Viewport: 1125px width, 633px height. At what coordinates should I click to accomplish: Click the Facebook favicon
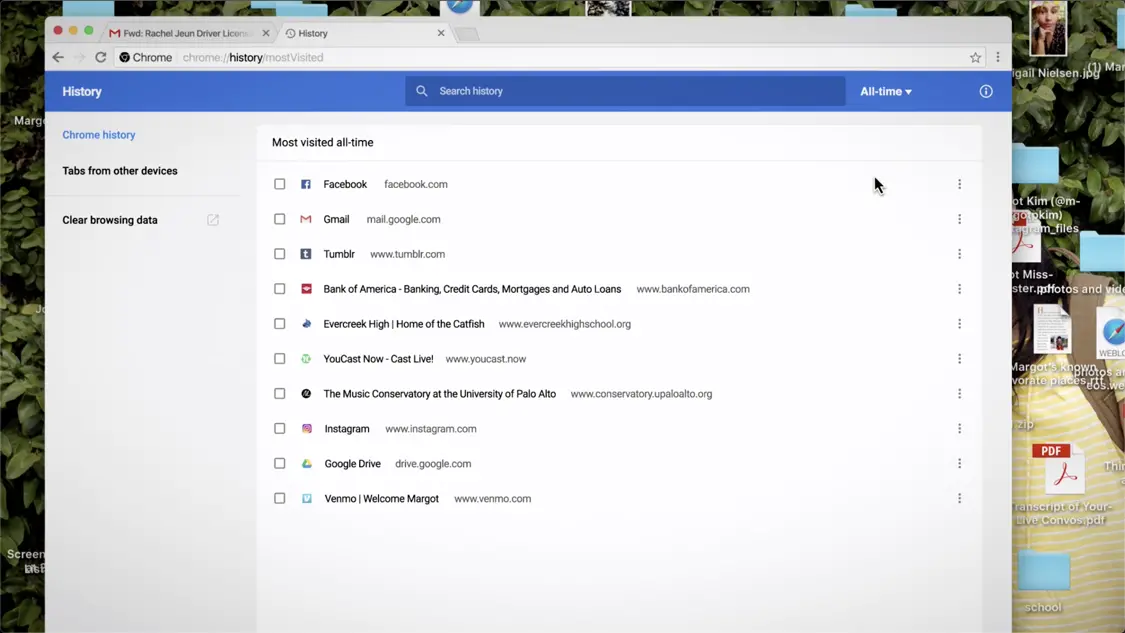[306, 184]
